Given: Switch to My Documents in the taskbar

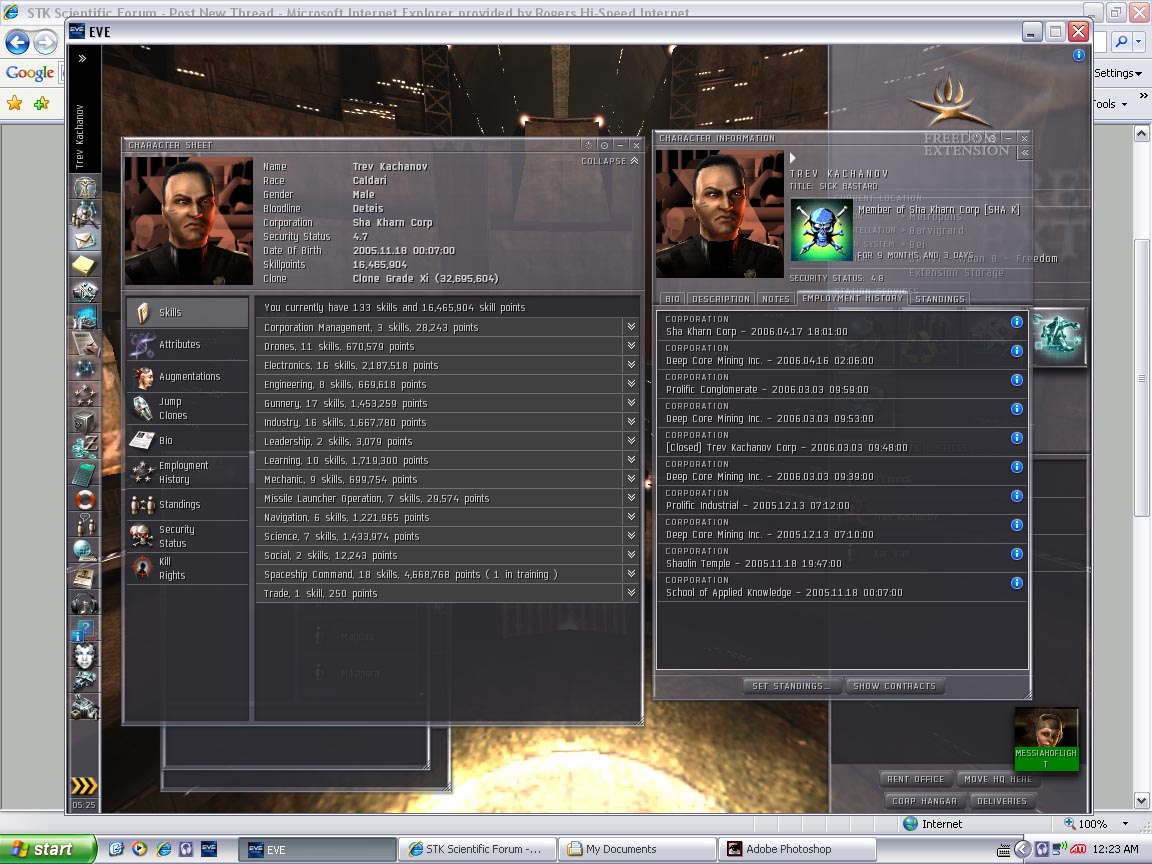Looking at the screenshot, I should point(636,849).
